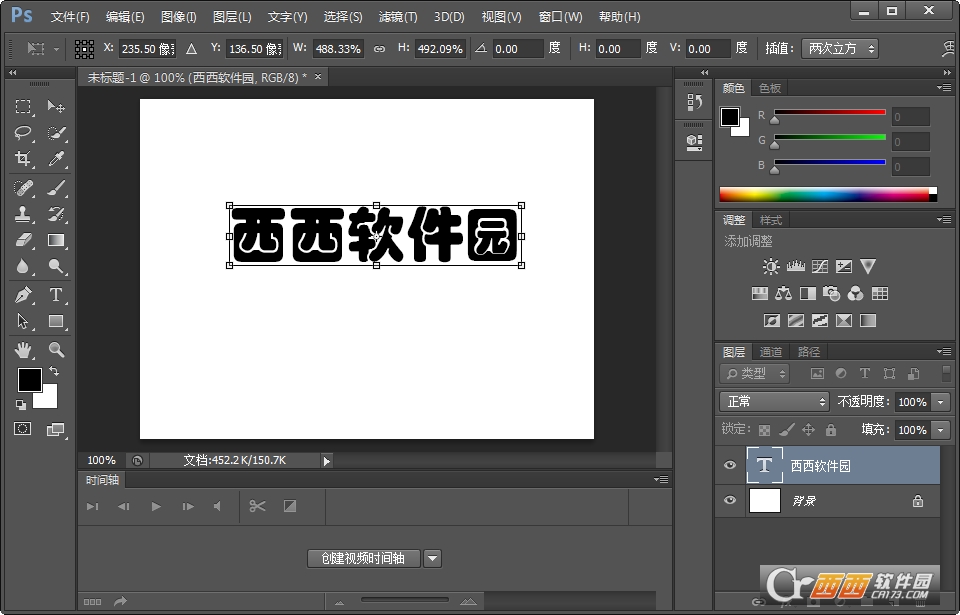This screenshot has height=615, width=960.
Task: Hide the 西西软件园 text layer
Action: point(730,464)
